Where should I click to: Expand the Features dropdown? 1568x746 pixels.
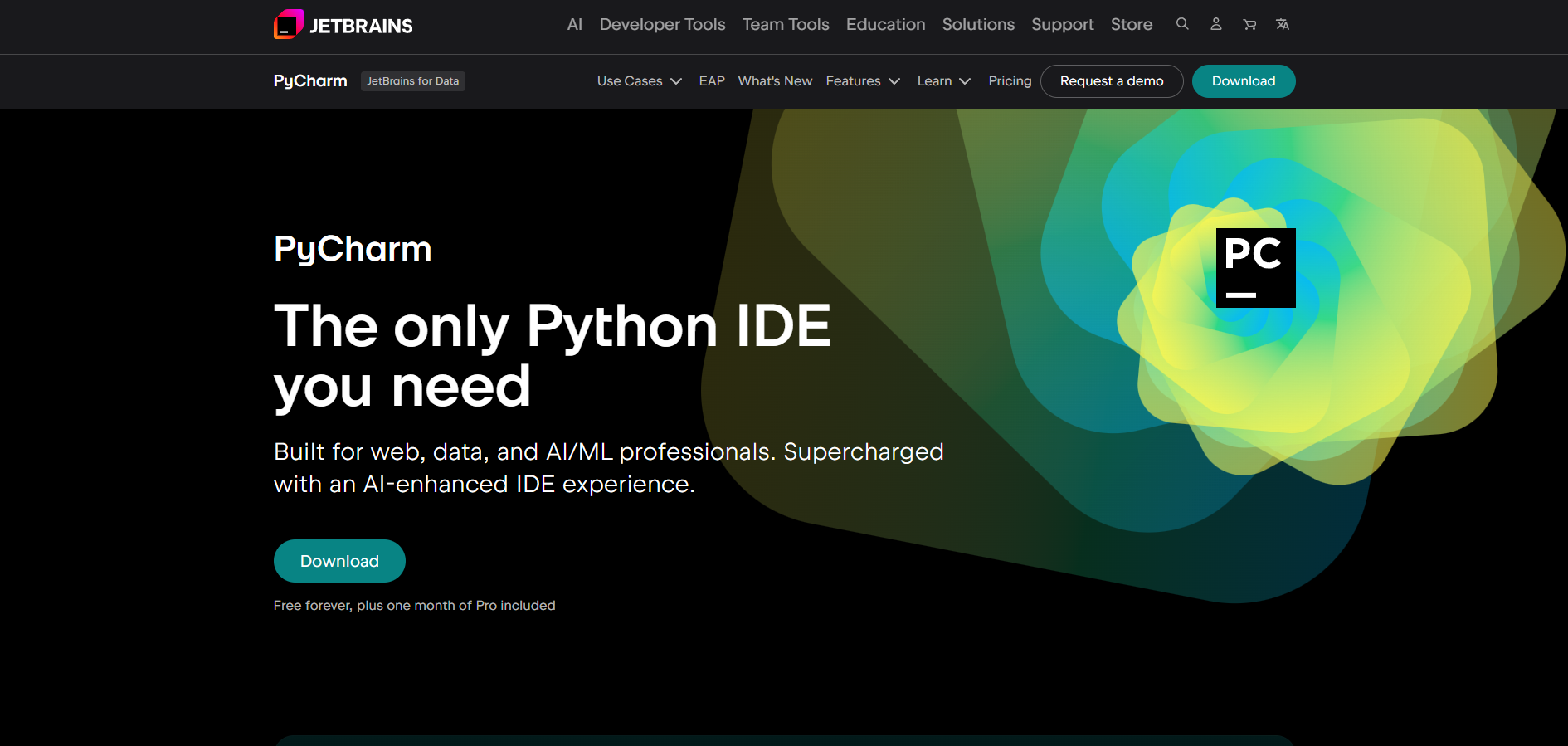point(863,81)
